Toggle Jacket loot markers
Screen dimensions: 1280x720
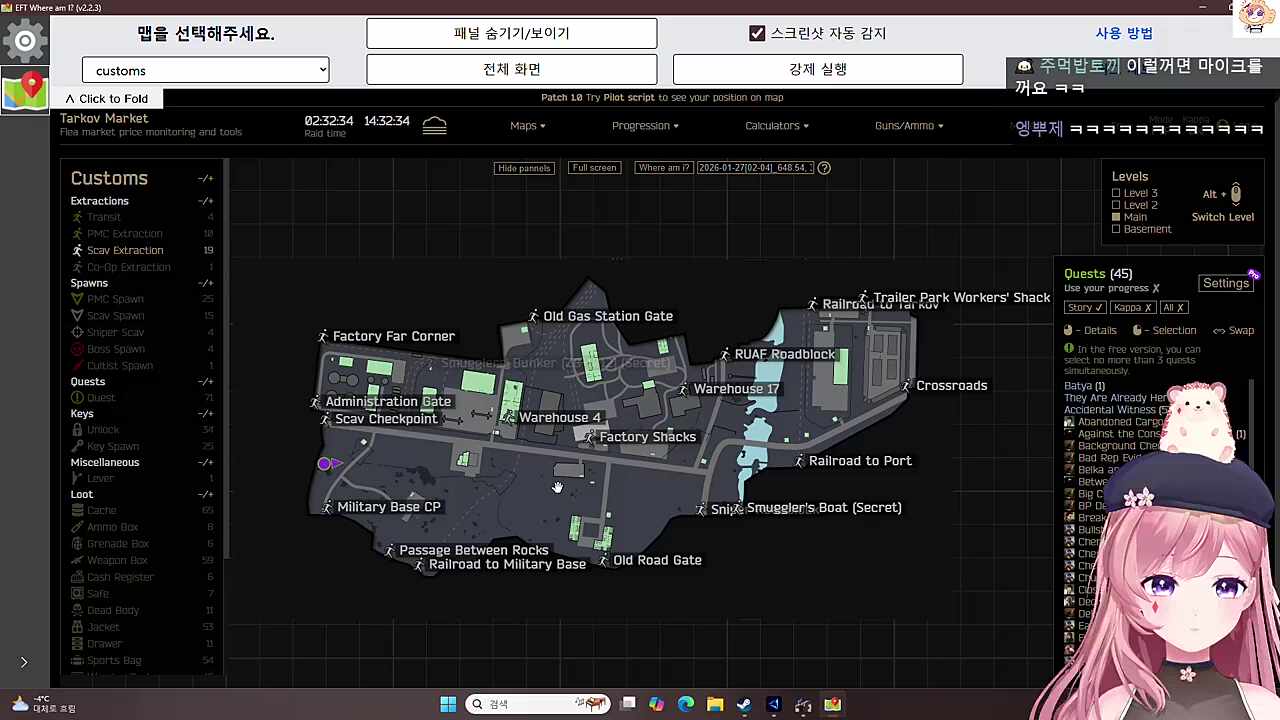102,627
